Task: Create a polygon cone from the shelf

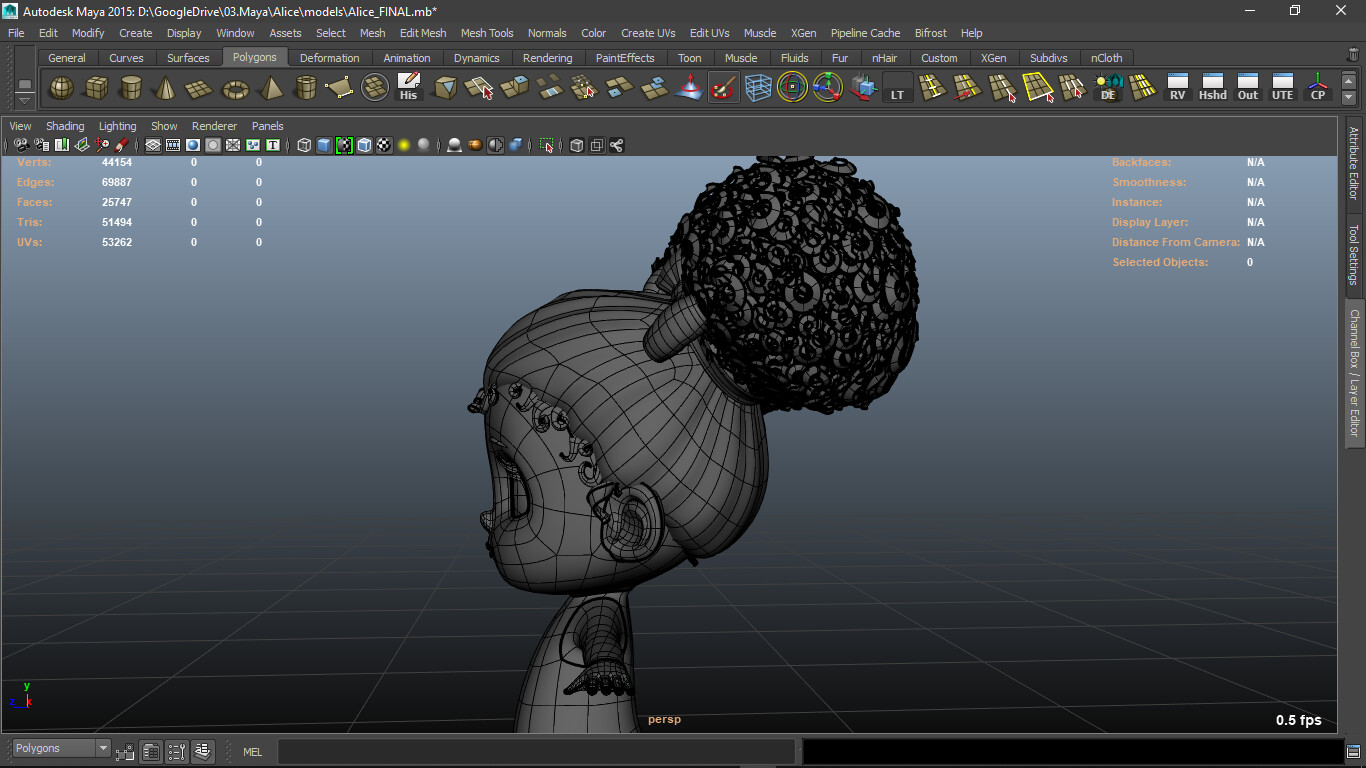Action: (165, 89)
